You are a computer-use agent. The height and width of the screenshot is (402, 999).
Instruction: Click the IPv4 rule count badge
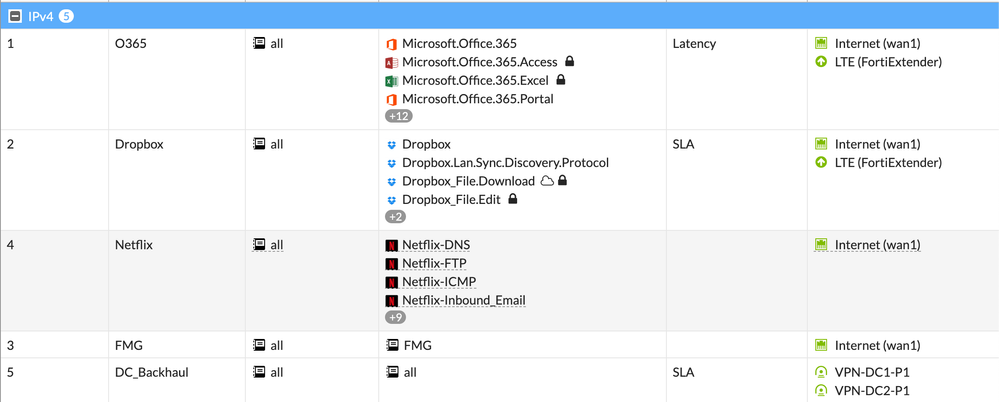click(x=66, y=16)
